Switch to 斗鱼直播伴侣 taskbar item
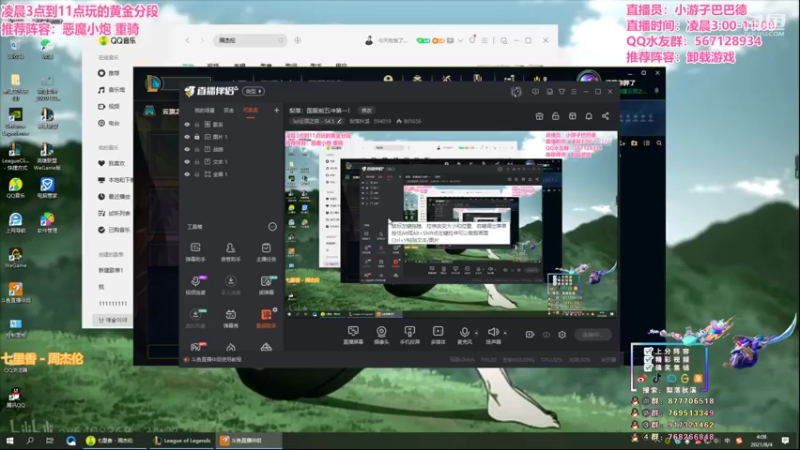The image size is (800, 450). coord(249,440)
